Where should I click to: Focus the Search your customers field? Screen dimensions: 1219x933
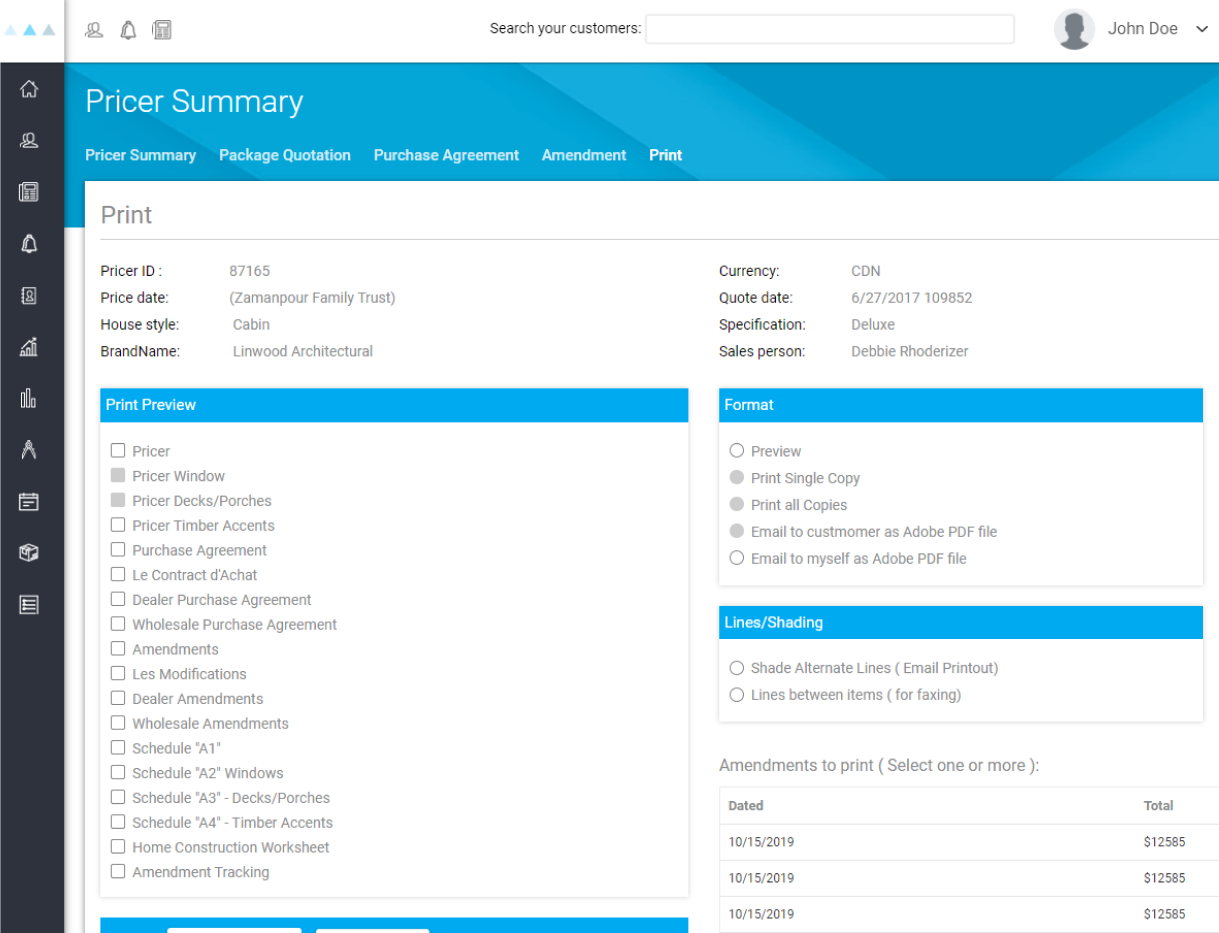coord(830,29)
